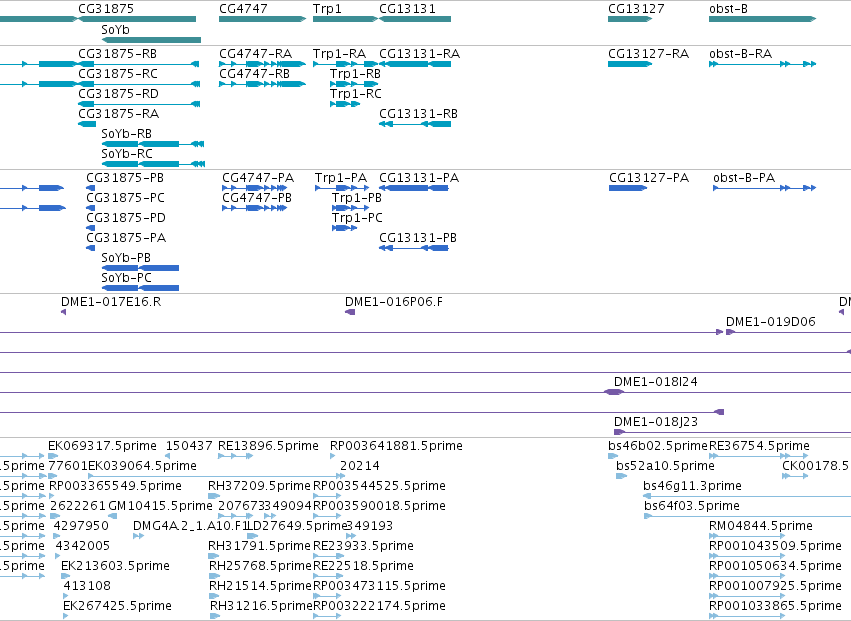Click the RE36754.5prime EST label
Image resolution: width=851 pixels, height=621 pixels.
click(x=759, y=446)
